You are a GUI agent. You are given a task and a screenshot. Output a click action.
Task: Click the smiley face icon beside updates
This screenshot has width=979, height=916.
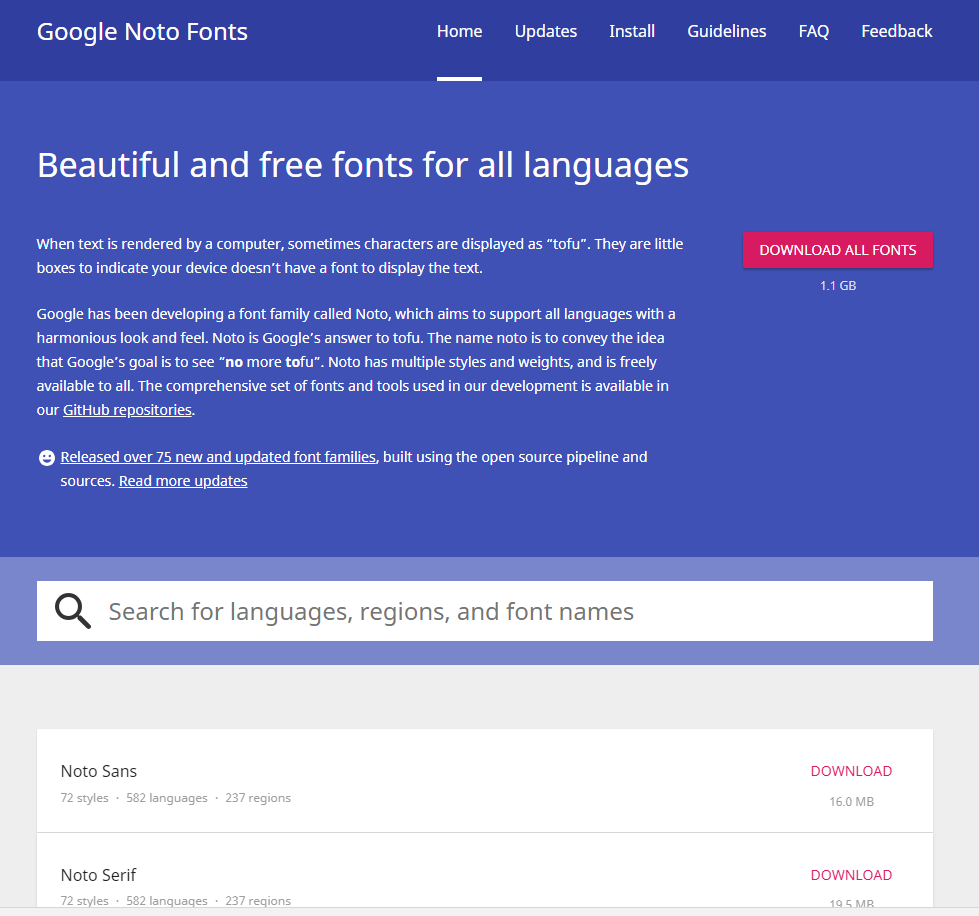tap(47, 458)
